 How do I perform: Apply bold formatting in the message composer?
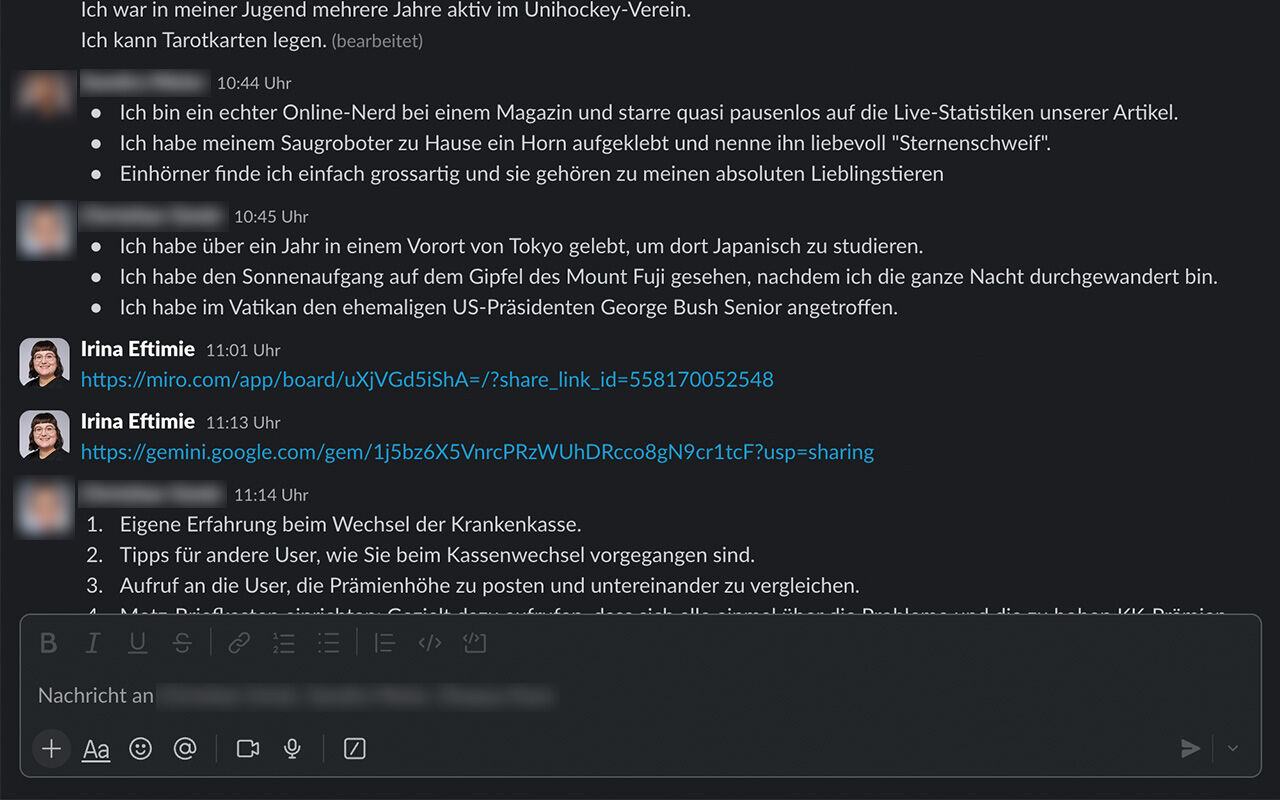[48, 643]
